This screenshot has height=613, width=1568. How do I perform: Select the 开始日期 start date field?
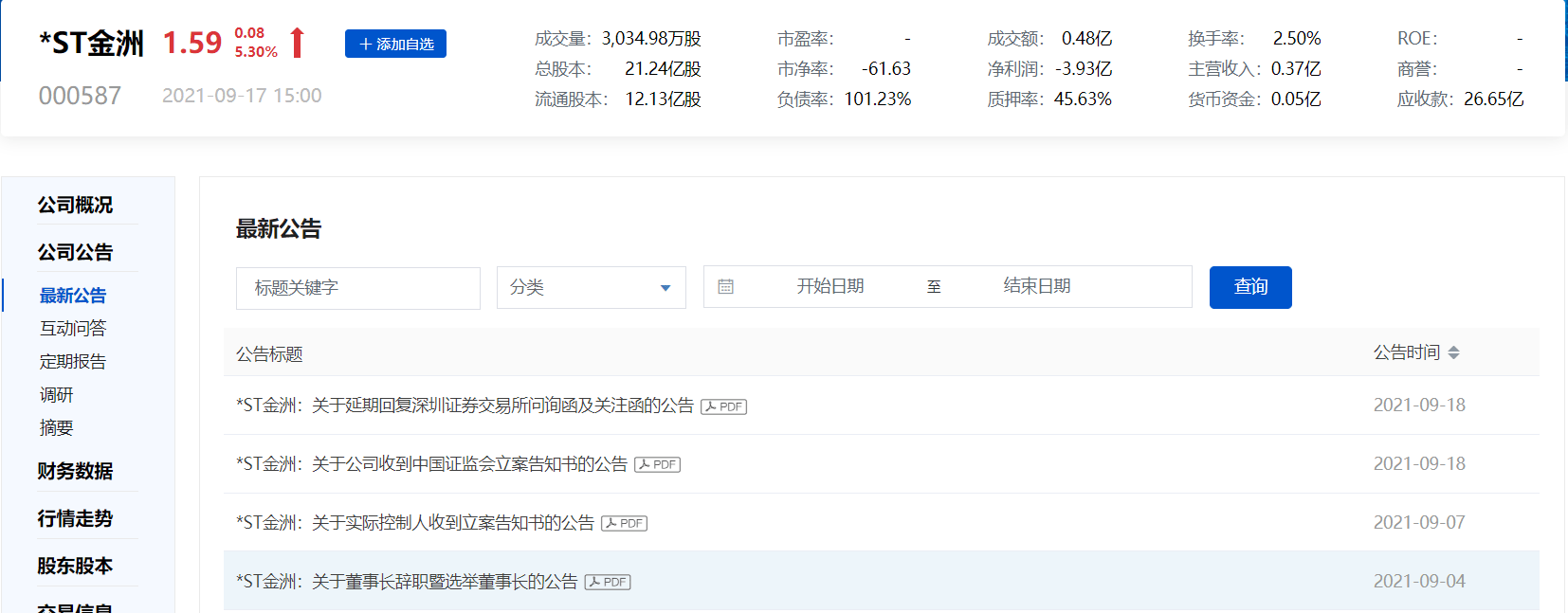click(x=830, y=286)
